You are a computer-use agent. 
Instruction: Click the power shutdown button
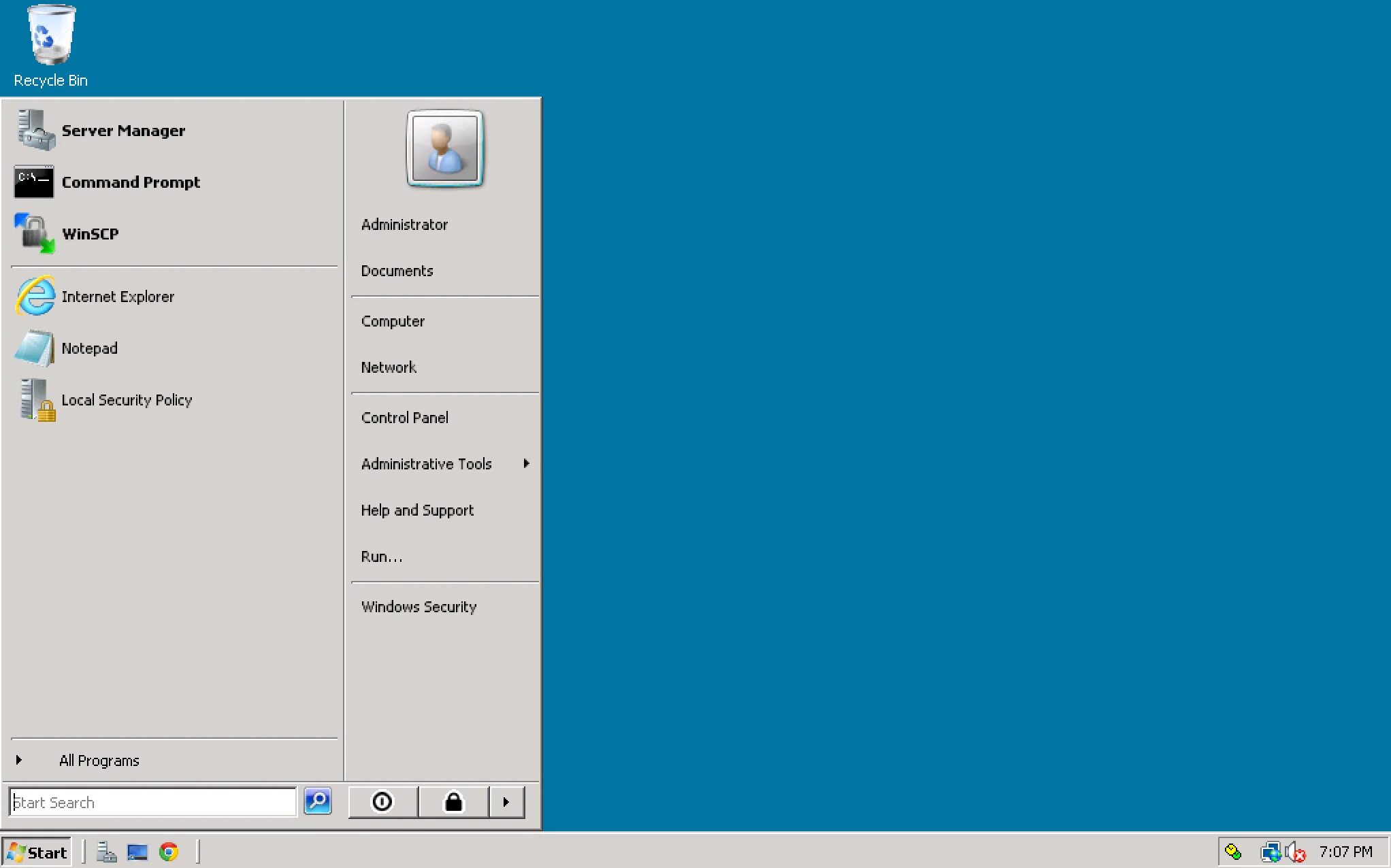382,801
